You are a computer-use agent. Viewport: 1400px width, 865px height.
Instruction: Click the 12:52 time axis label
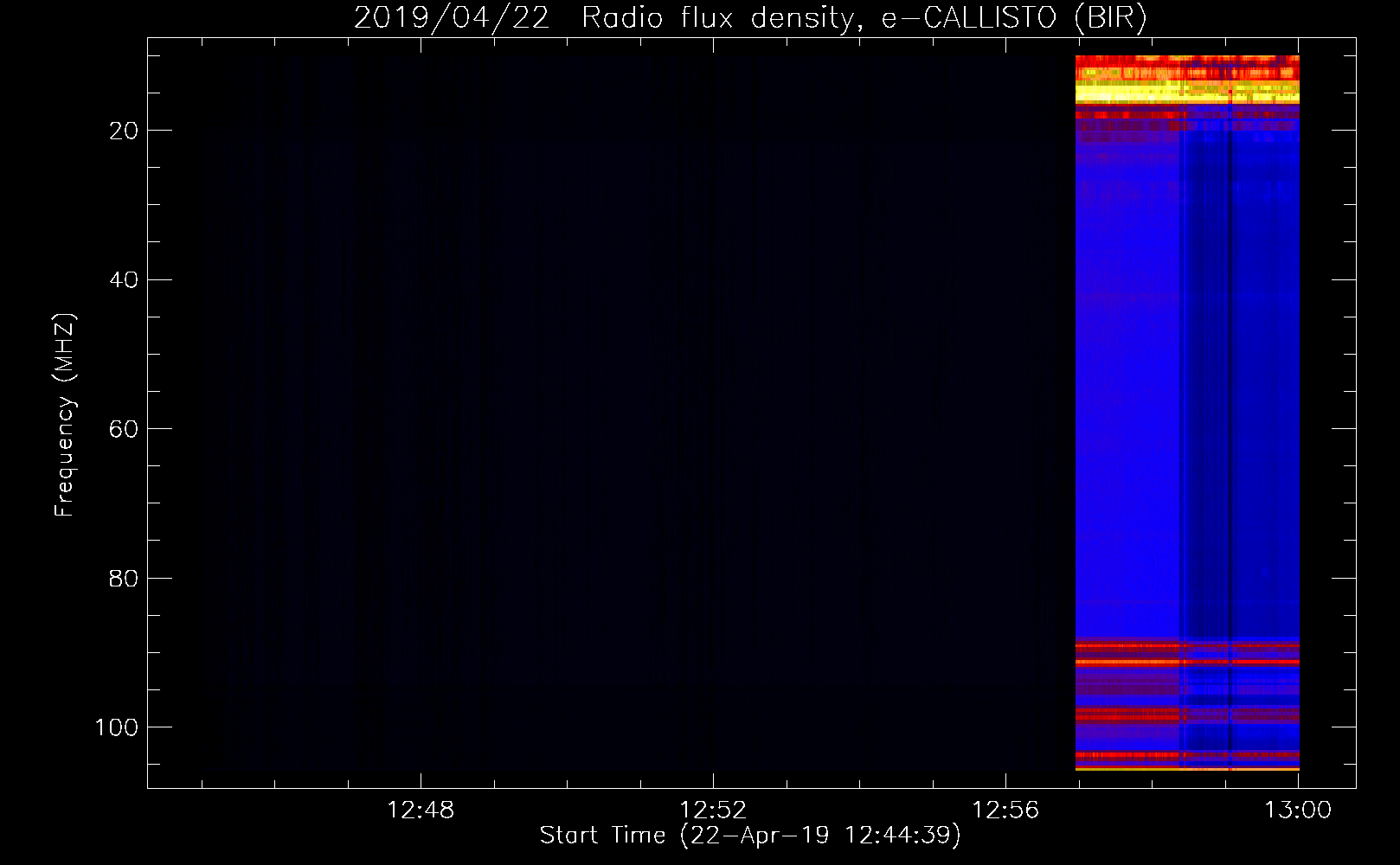[x=713, y=811]
